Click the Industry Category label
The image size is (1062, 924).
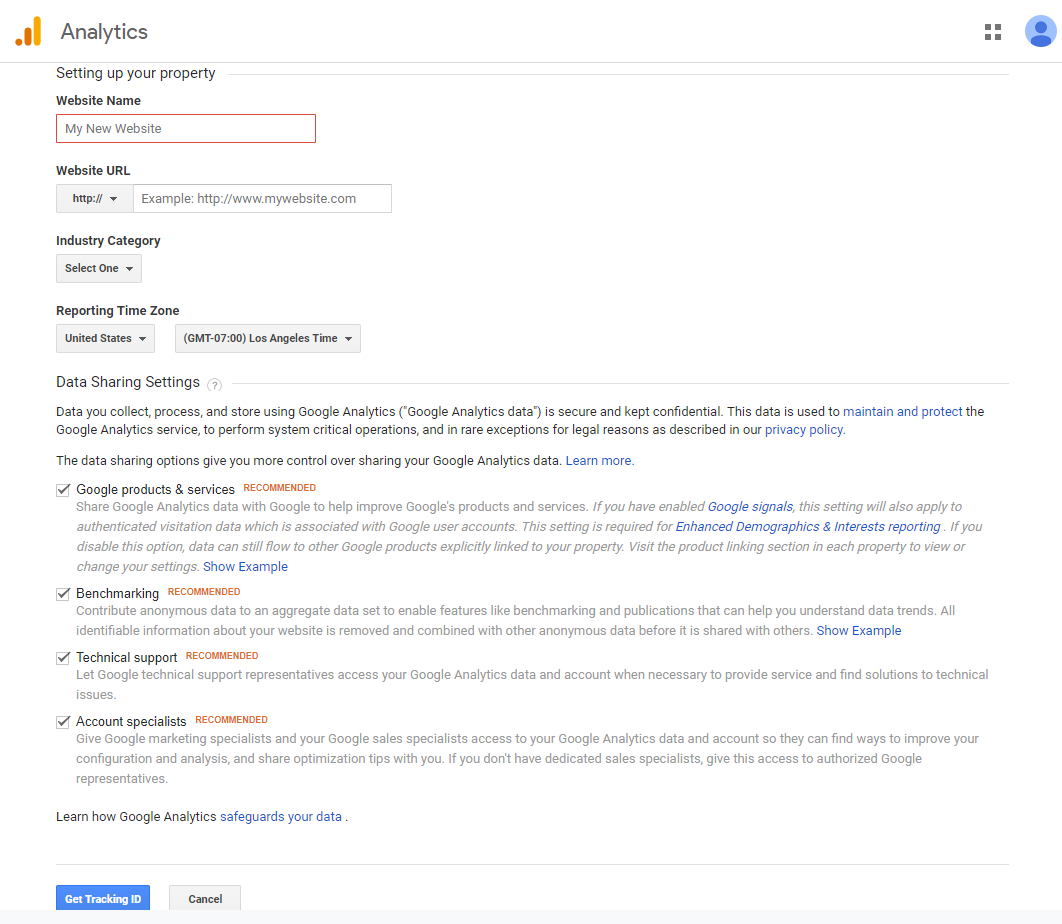click(x=108, y=240)
